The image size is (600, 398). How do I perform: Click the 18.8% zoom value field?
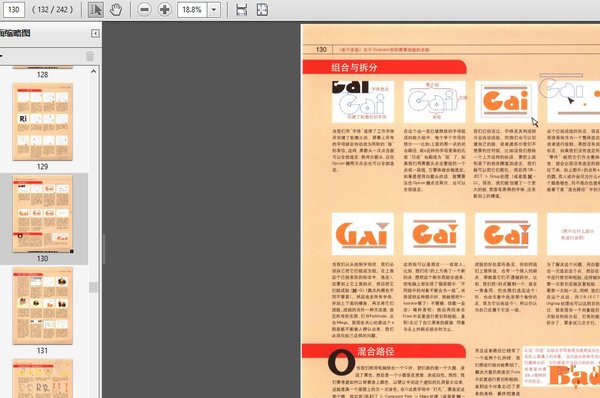click(x=192, y=10)
